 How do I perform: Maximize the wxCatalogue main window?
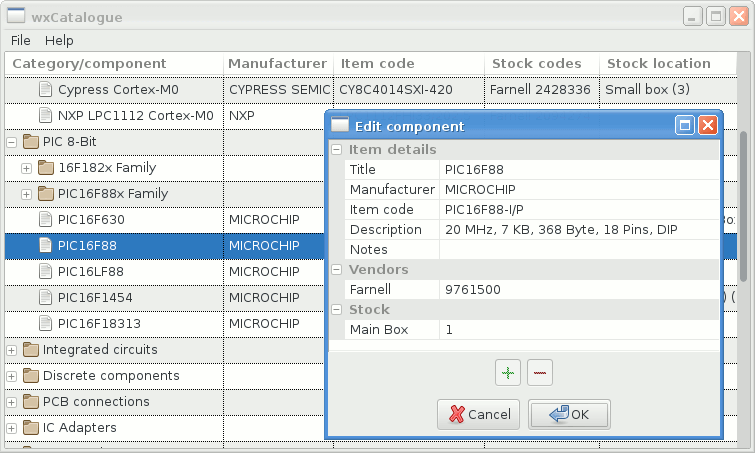[x=716, y=17]
